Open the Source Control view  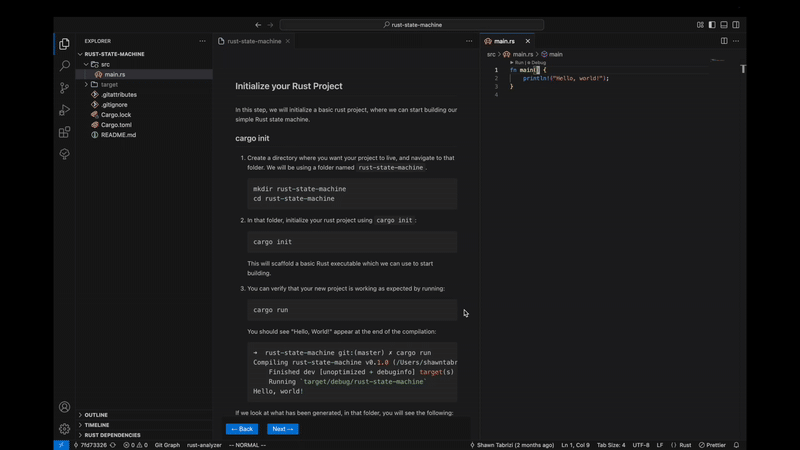tap(65, 88)
